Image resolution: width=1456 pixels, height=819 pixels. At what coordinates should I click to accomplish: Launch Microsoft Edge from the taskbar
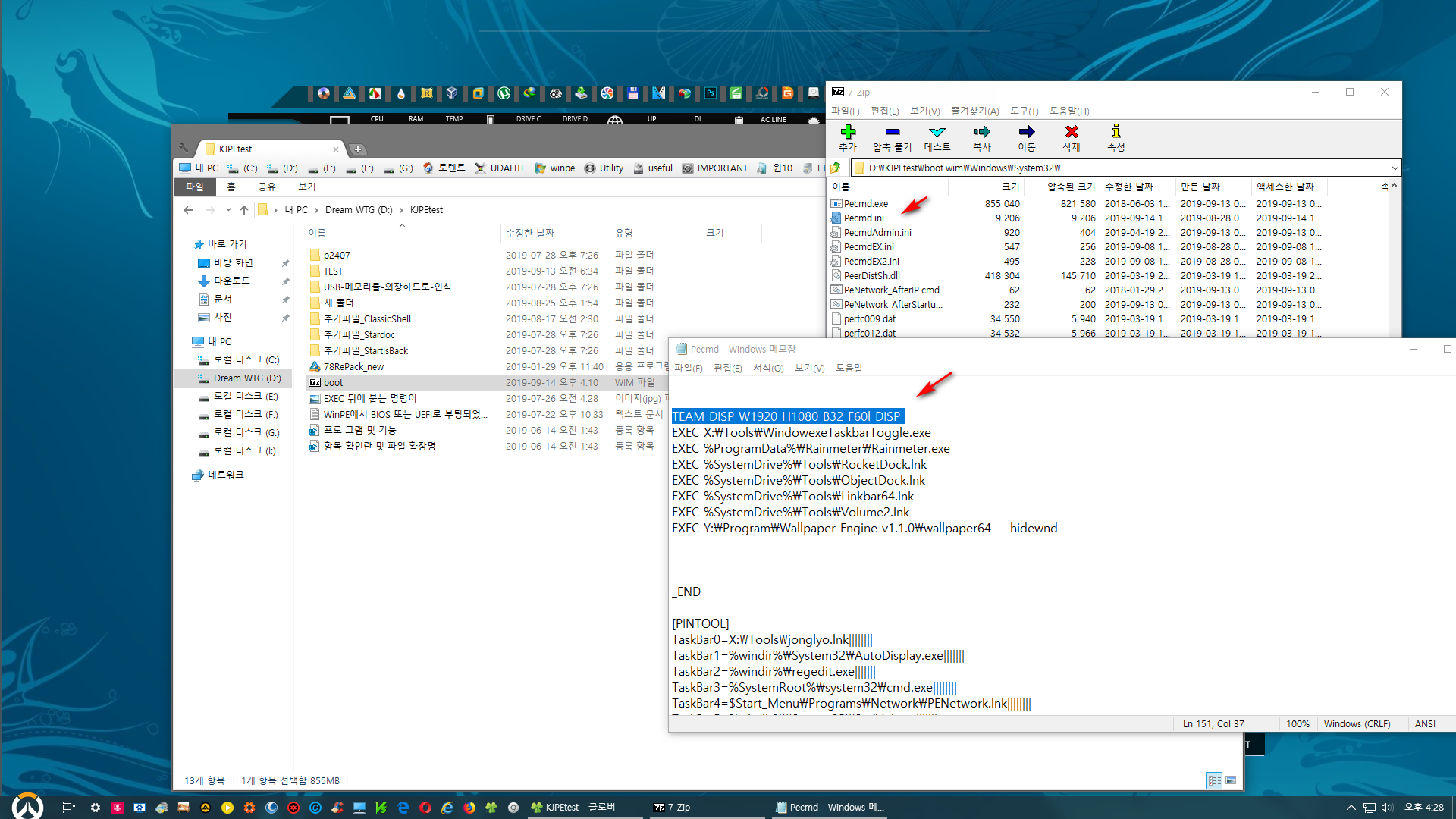403,808
